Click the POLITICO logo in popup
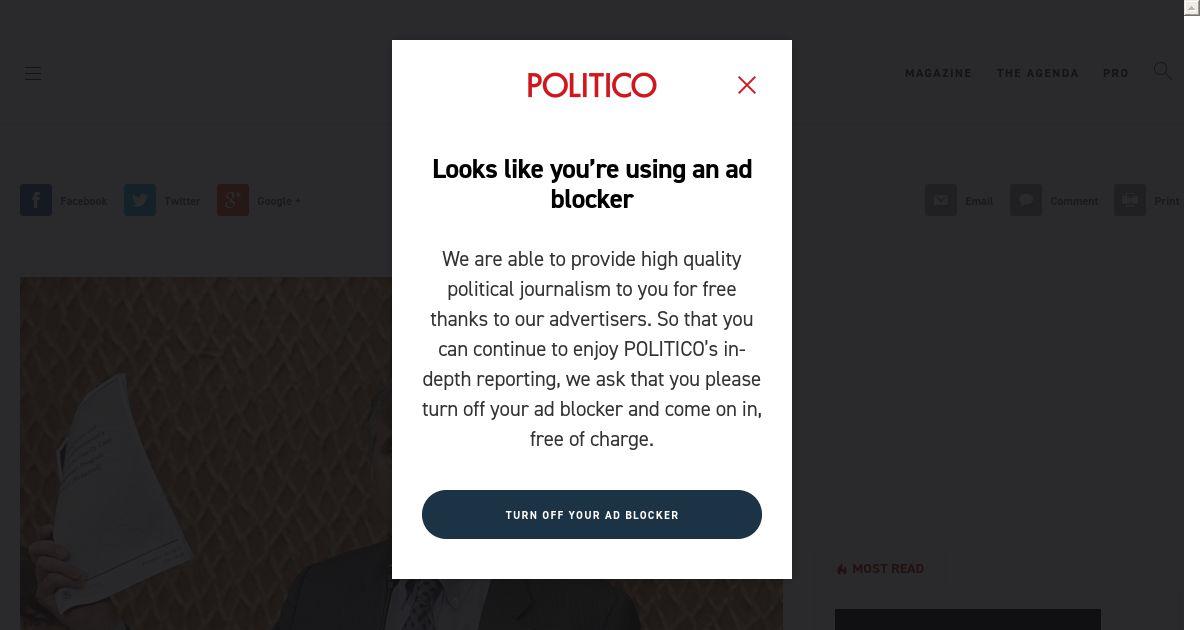The height and width of the screenshot is (630, 1200). [x=592, y=85]
